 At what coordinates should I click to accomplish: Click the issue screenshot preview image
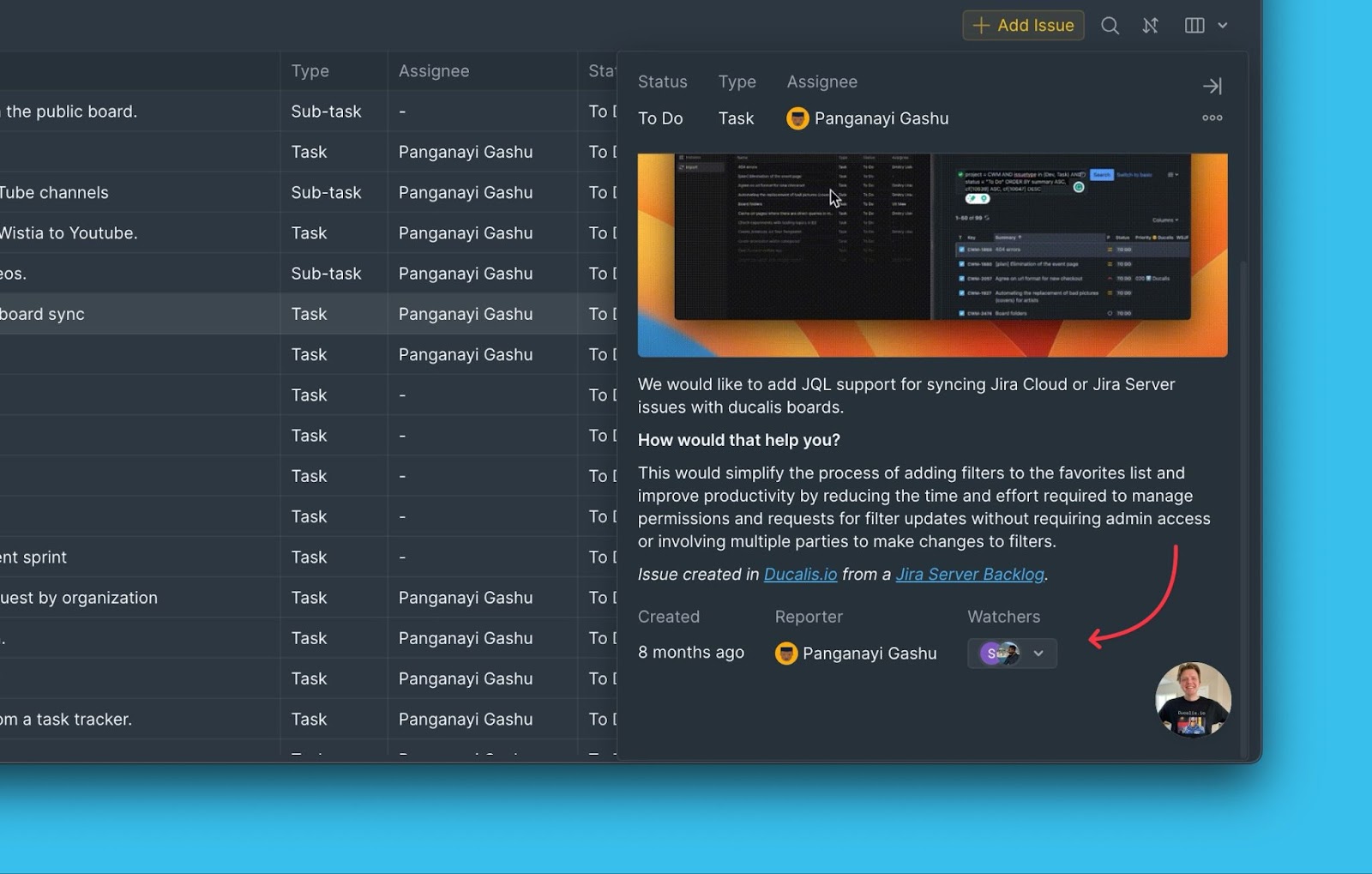[932, 255]
